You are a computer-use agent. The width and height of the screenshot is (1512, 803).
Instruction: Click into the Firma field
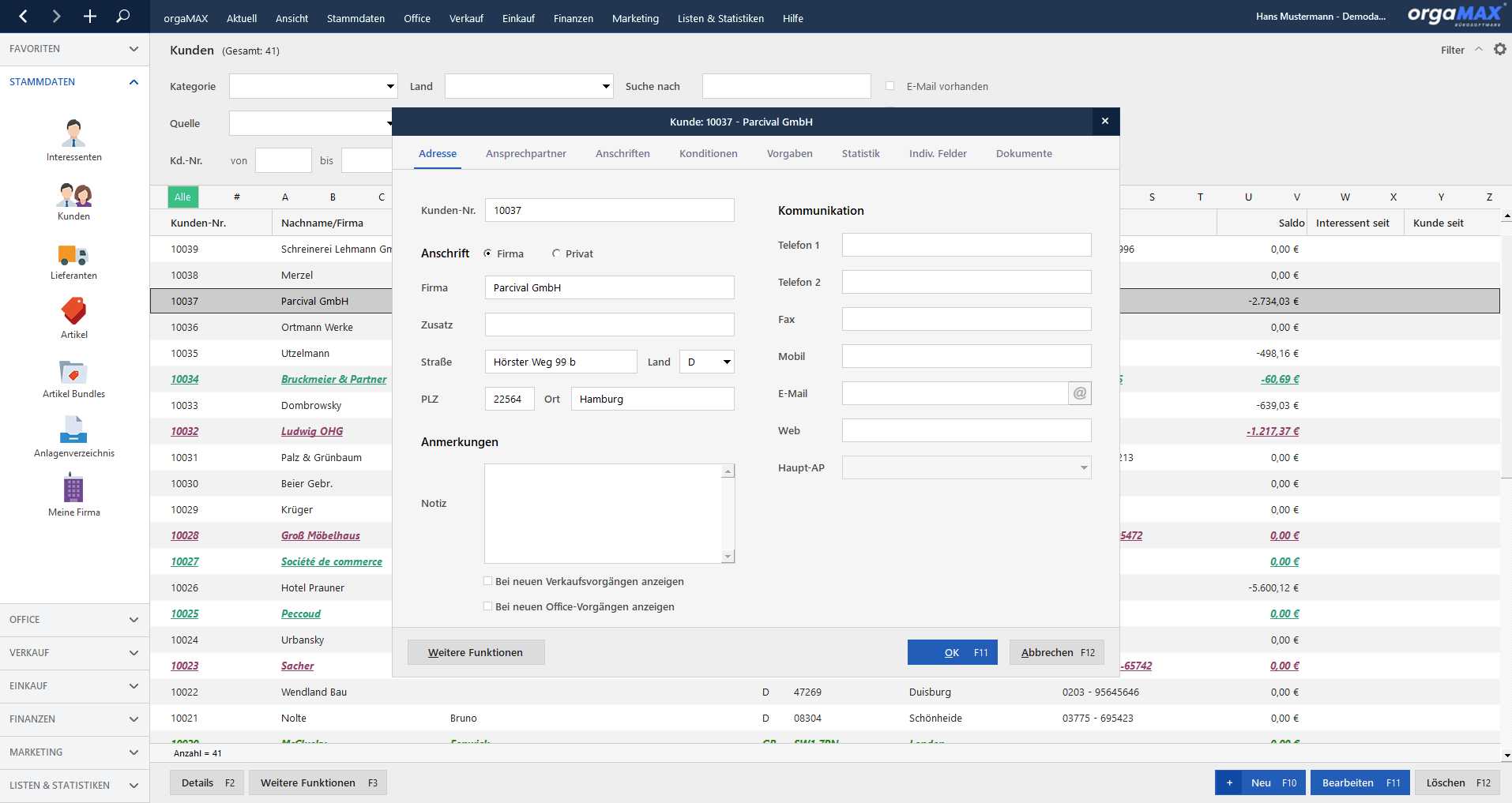[x=610, y=287]
